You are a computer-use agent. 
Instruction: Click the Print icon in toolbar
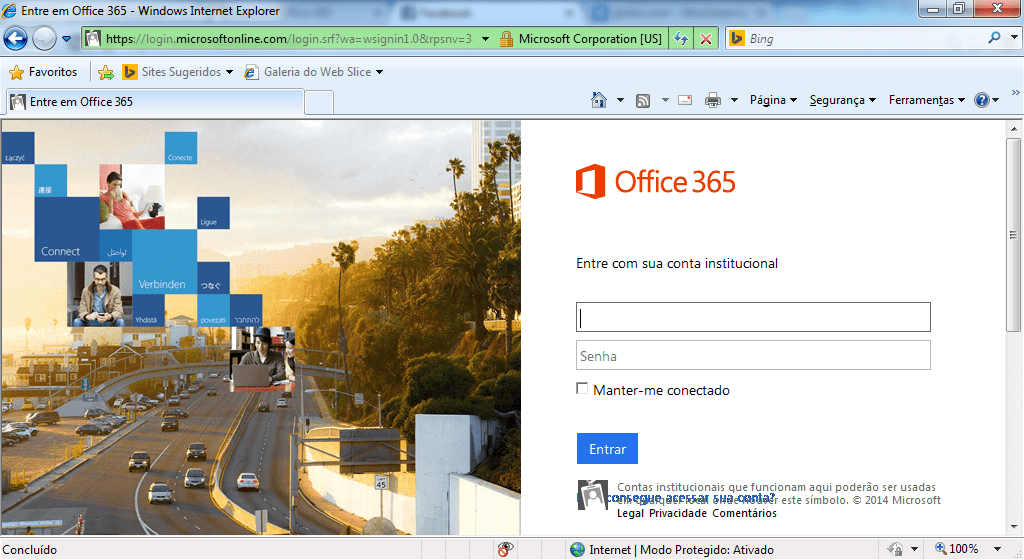713,100
